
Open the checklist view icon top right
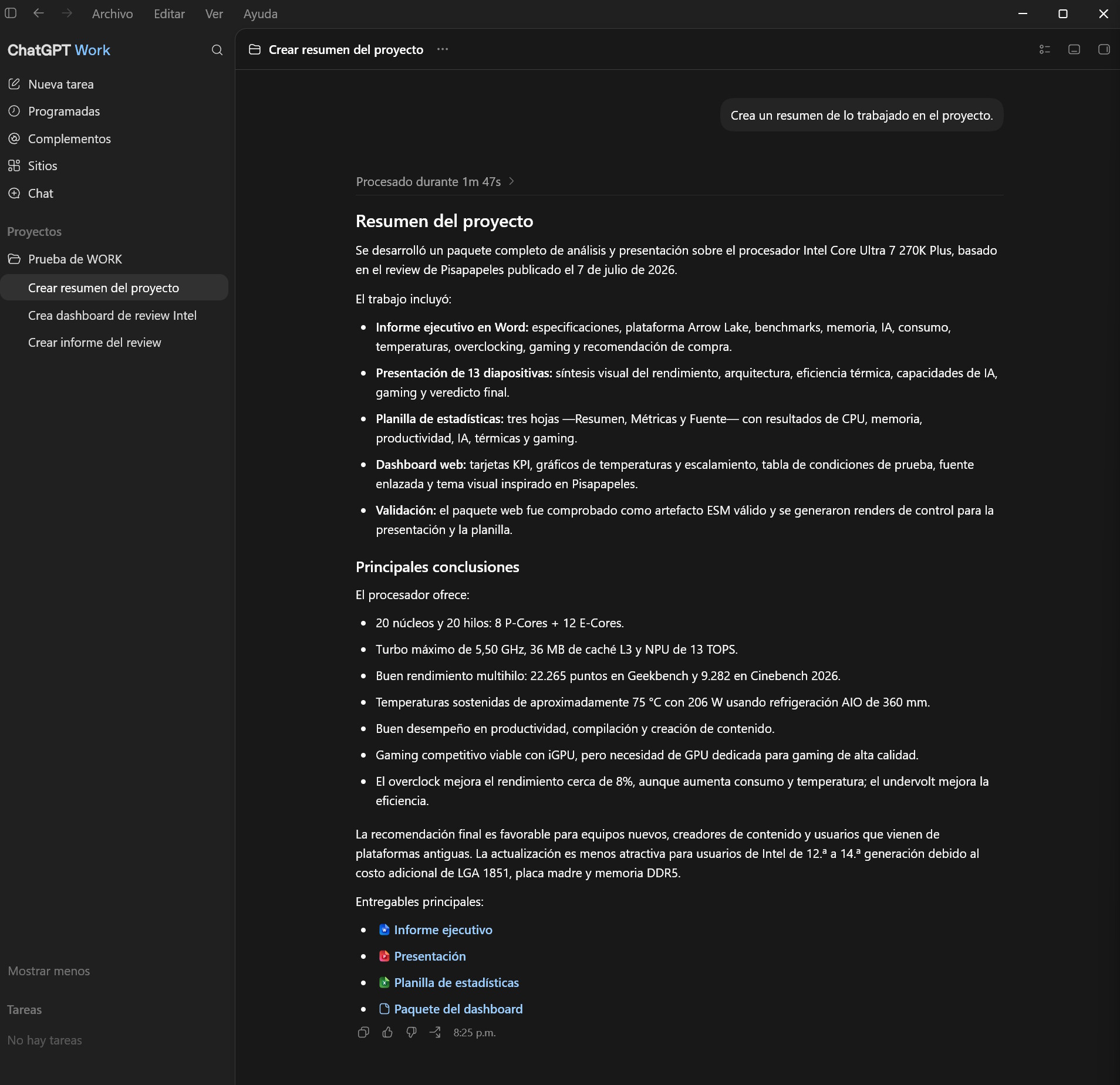pos(1045,49)
